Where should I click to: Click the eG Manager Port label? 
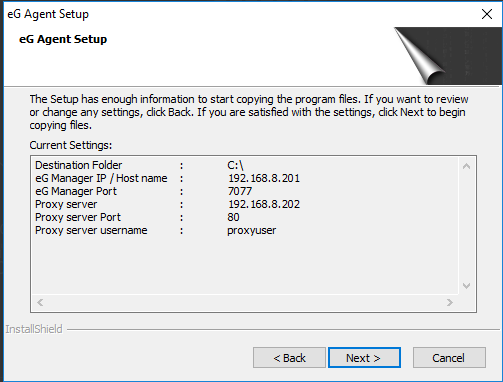pos(76,191)
